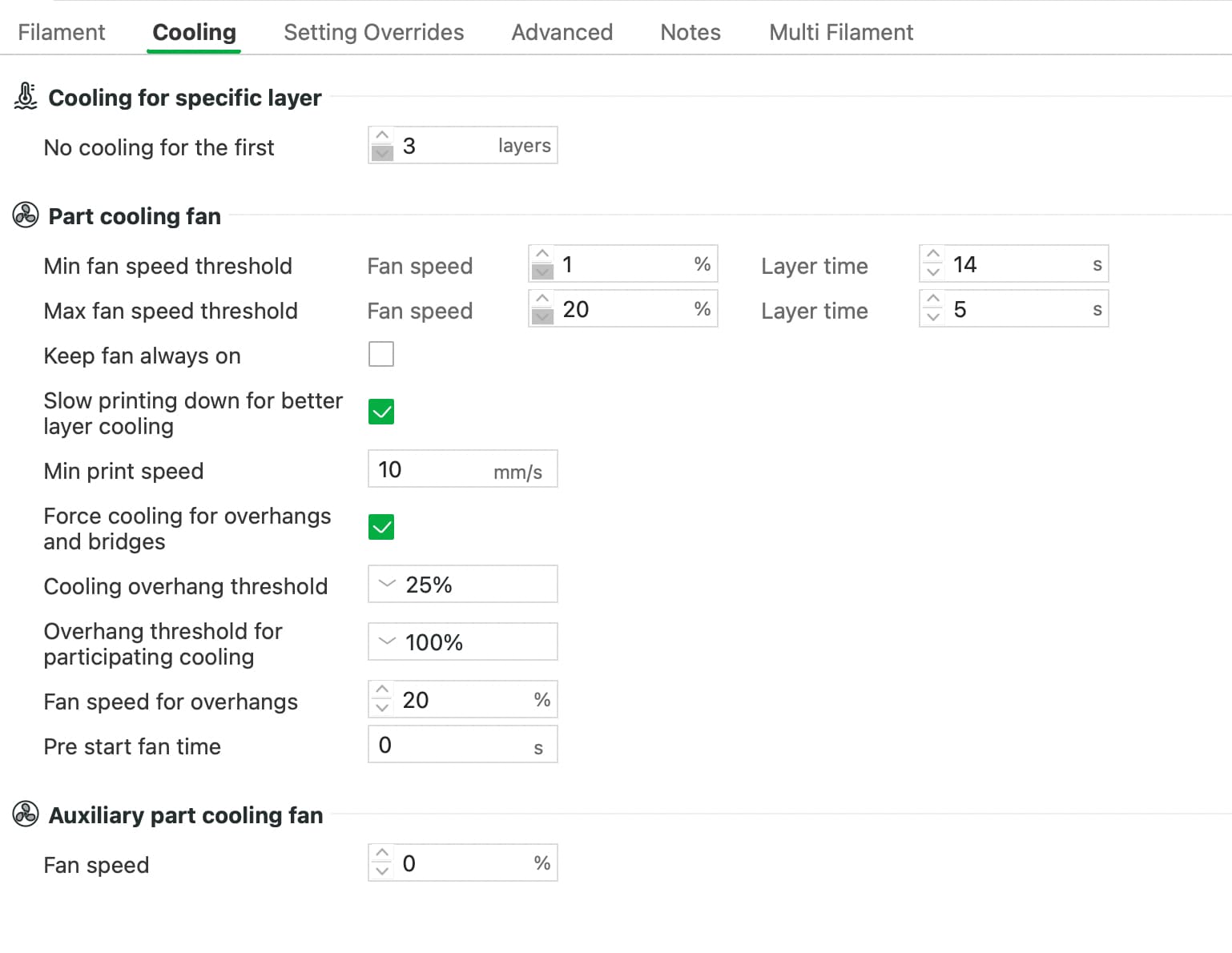Click the fan icon beside Part cooling fan

pyautogui.click(x=26, y=215)
